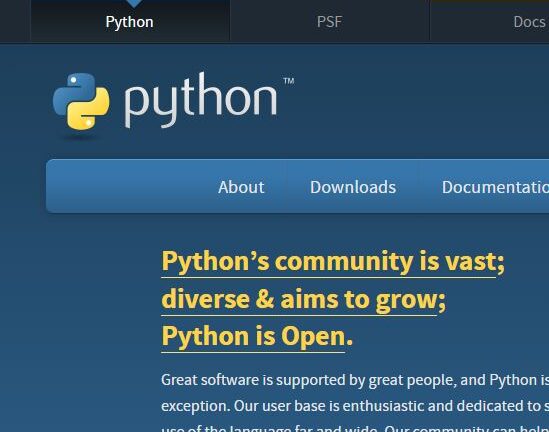Click the Python snake logo icon
Viewport: 549px width, 432px height.
tap(81, 102)
